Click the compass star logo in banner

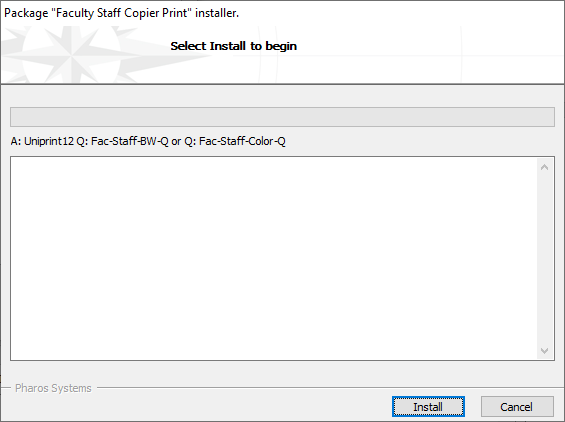pyautogui.click(x=72, y=54)
